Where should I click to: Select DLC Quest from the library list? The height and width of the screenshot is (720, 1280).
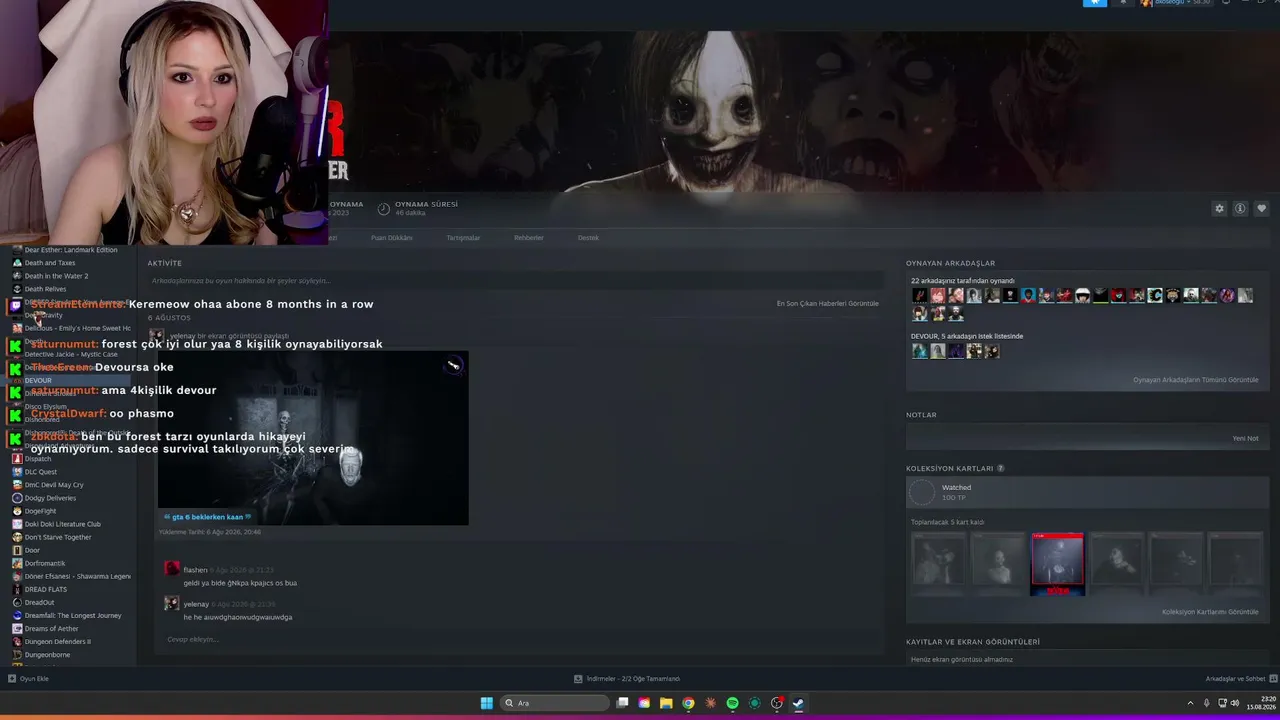[41, 472]
